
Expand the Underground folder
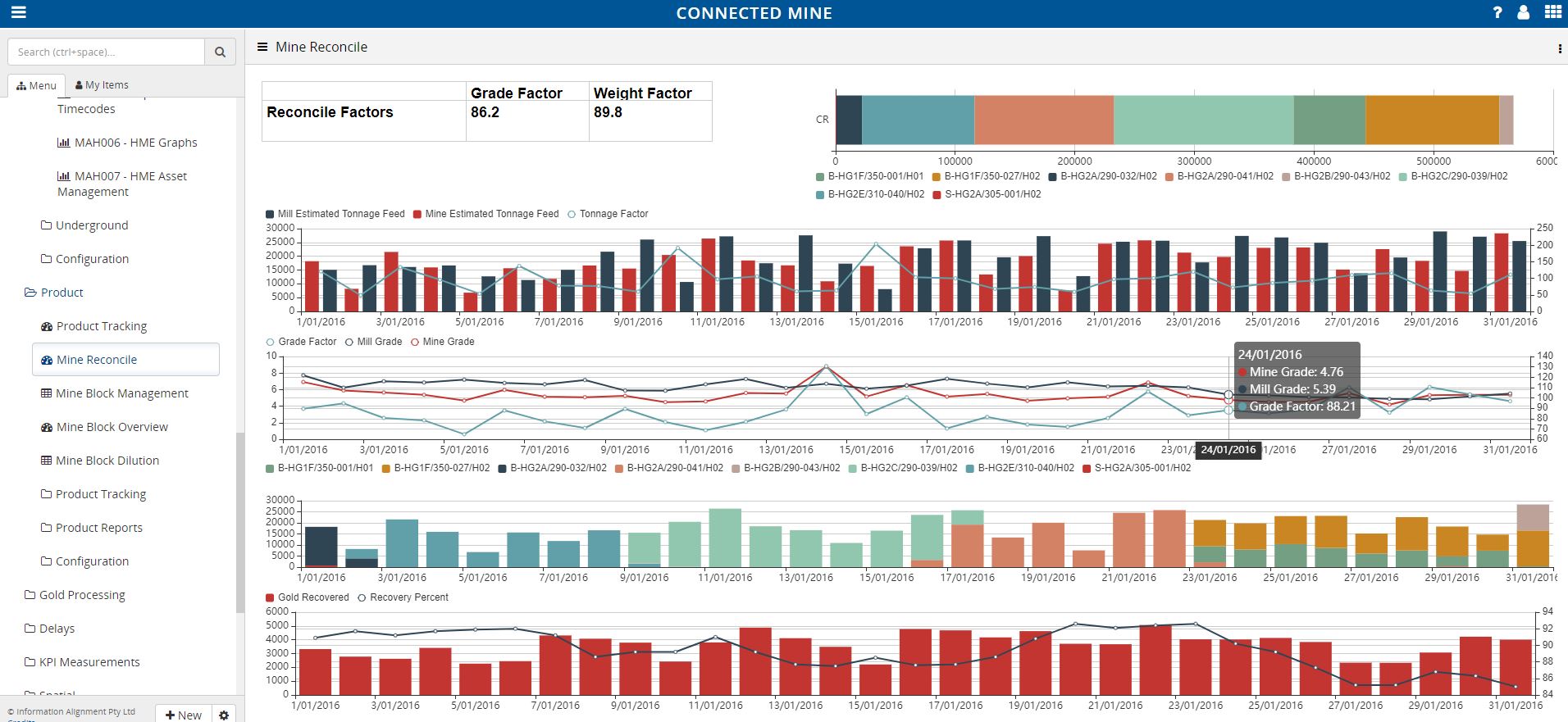tap(84, 225)
